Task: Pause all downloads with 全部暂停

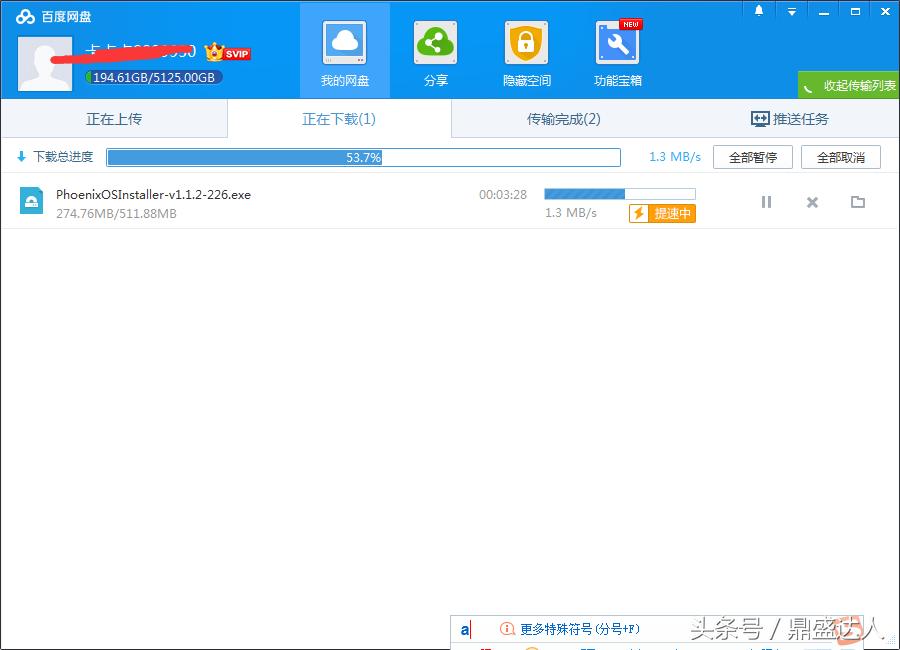Action: coord(752,156)
